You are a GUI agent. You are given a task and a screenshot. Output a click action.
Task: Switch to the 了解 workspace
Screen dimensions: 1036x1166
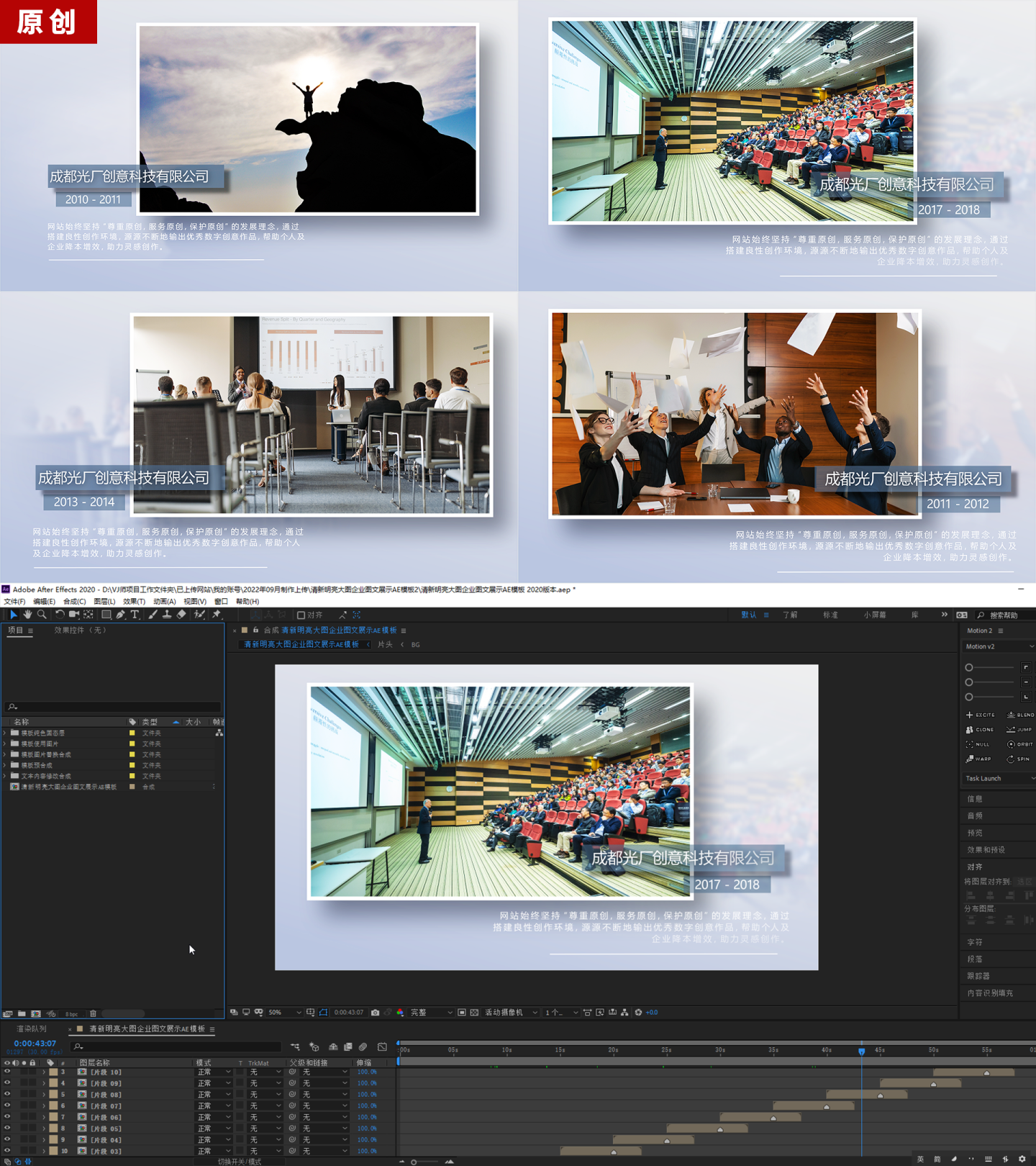coord(791,615)
